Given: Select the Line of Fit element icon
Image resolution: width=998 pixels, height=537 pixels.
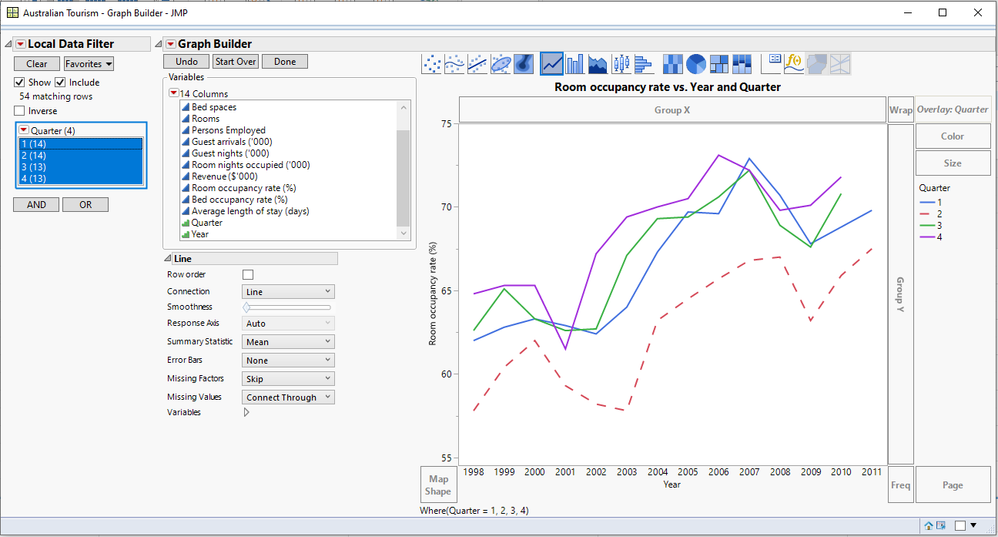Looking at the screenshot, I should (x=477, y=64).
